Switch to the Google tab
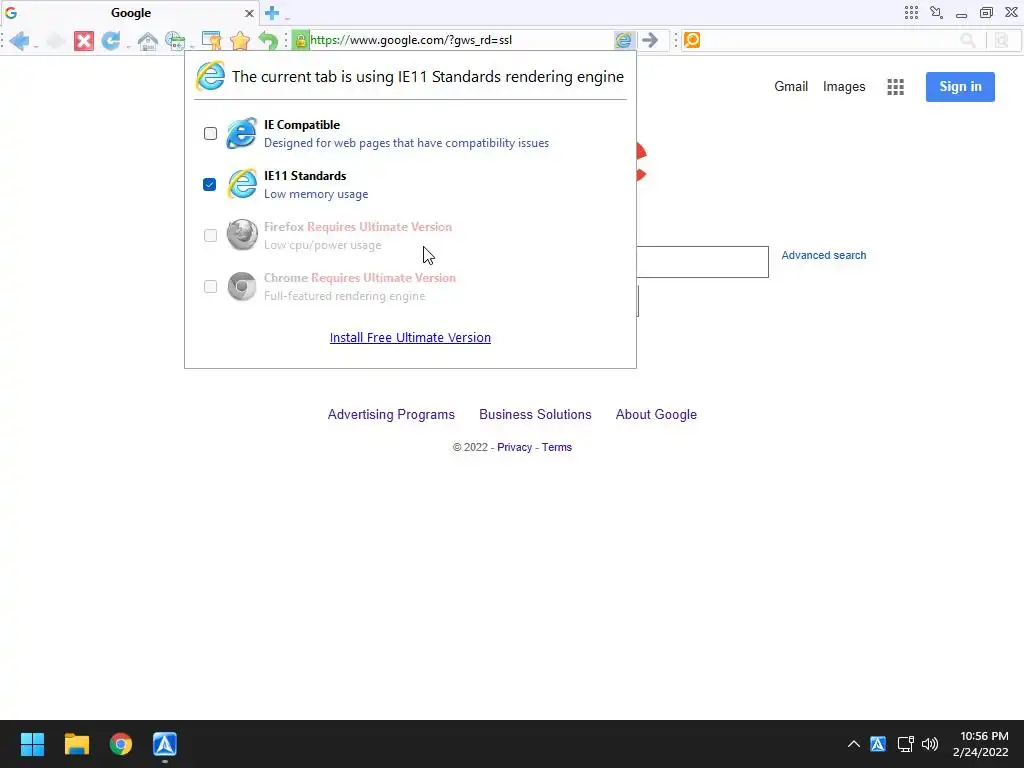The width and height of the screenshot is (1024, 768). click(131, 13)
